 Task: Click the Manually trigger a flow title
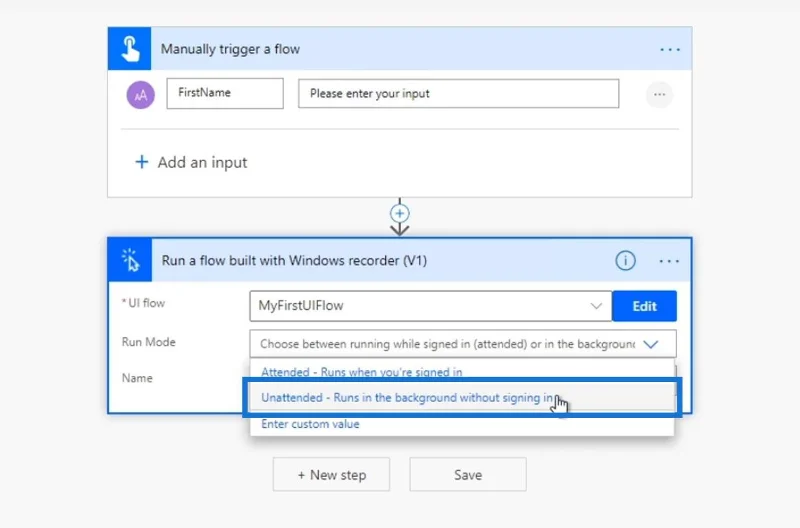pos(230,49)
